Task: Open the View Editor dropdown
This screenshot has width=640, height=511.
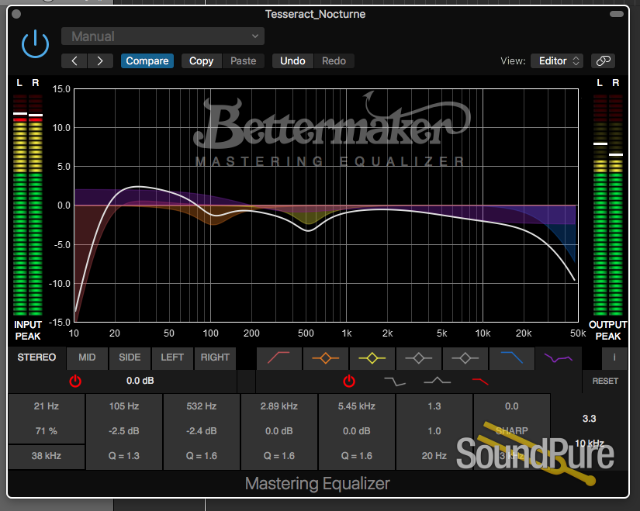Action: click(557, 61)
